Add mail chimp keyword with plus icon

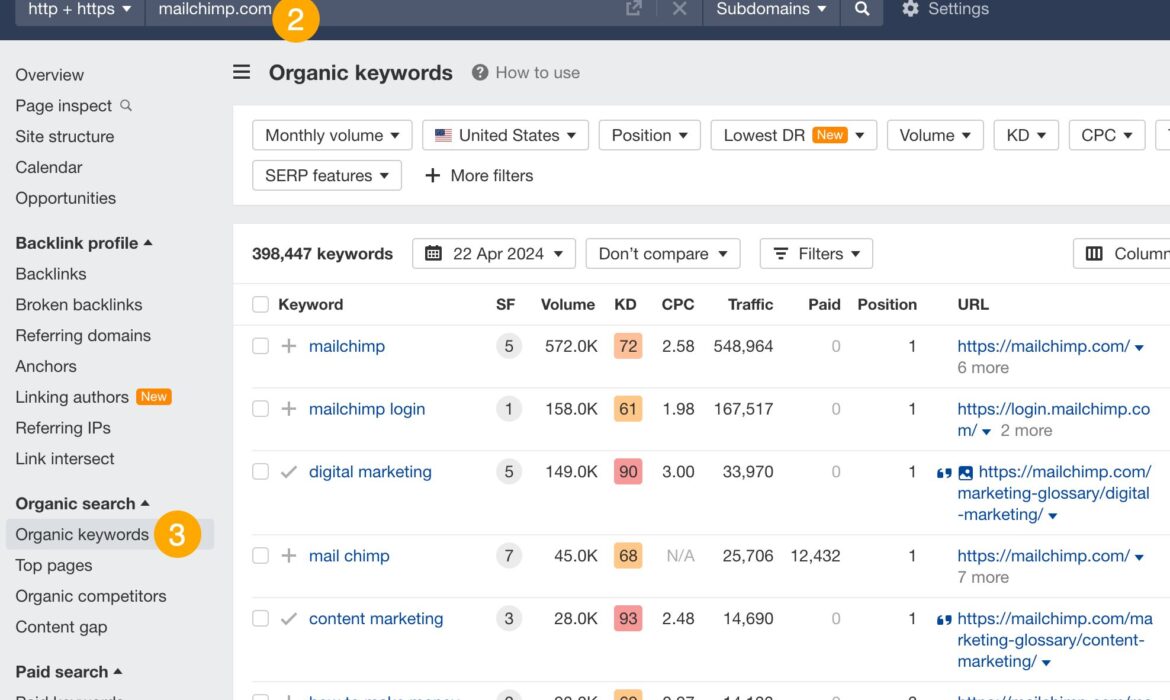coord(289,555)
